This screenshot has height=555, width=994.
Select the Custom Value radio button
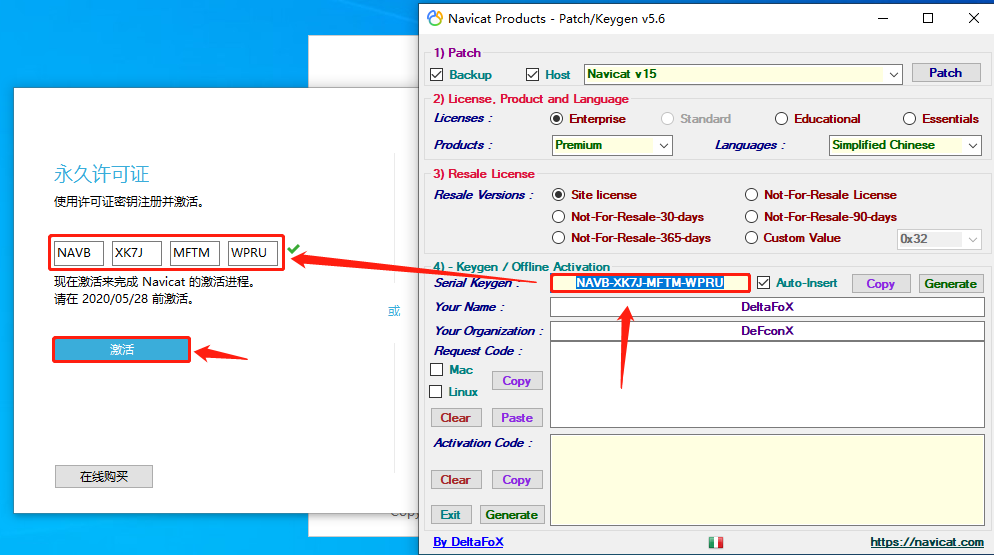[x=751, y=238]
